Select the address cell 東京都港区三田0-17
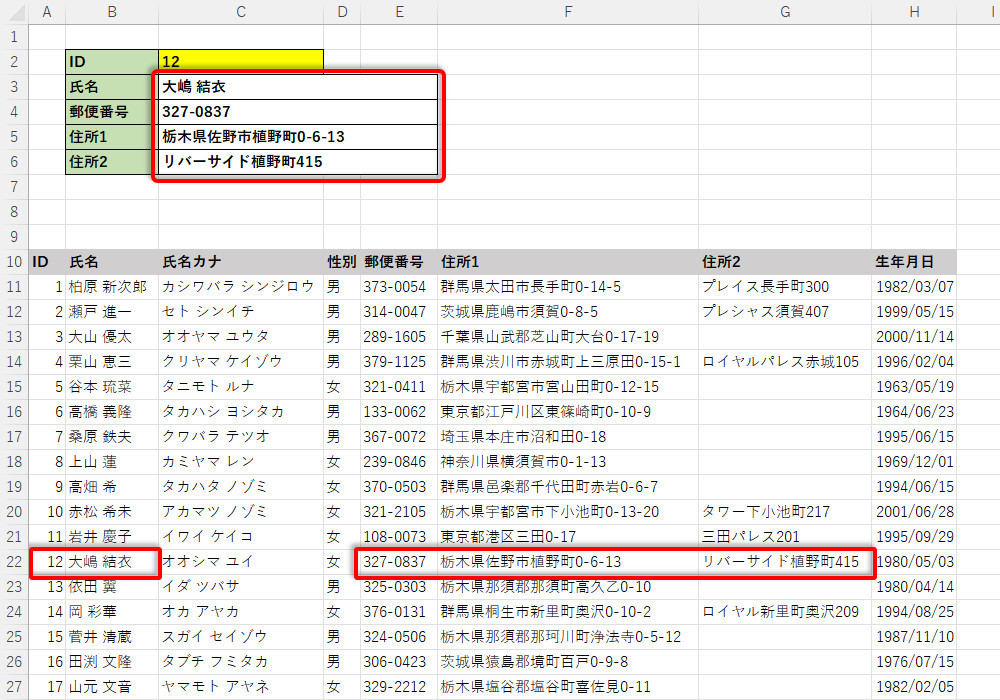The width and height of the screenshot is (1000, 700). [x=567, y=537]
